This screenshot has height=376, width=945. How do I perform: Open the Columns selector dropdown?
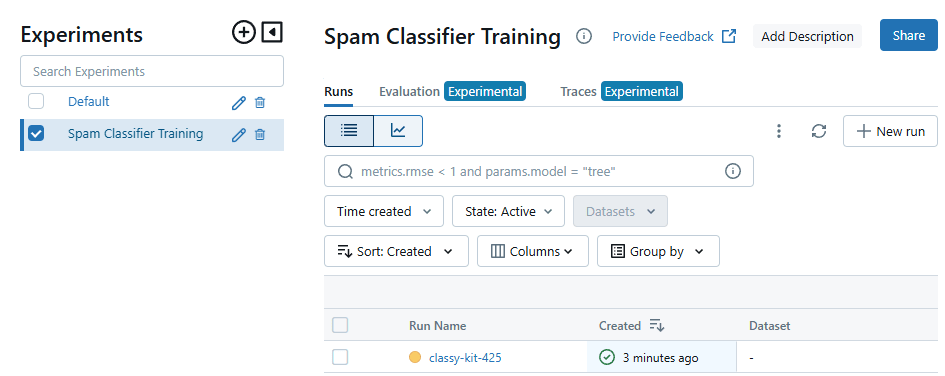(533, 251)
